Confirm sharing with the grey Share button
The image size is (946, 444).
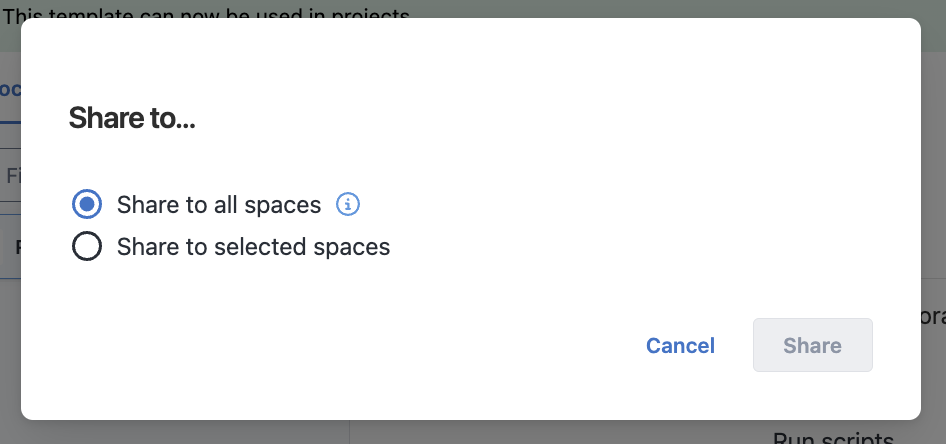[x=812, y=345]
